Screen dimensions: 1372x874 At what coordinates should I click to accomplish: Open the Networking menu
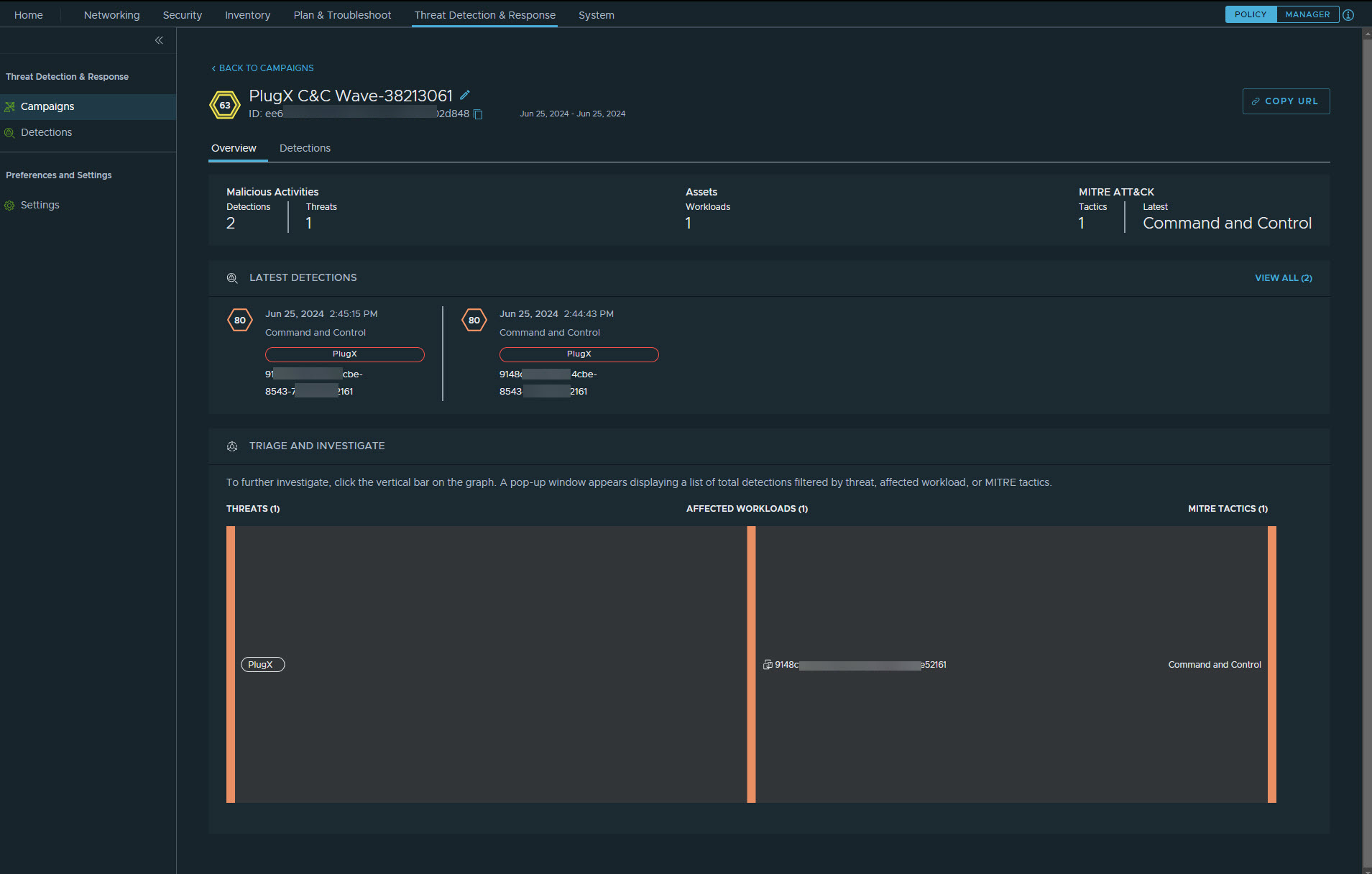[x=111, y=15]
